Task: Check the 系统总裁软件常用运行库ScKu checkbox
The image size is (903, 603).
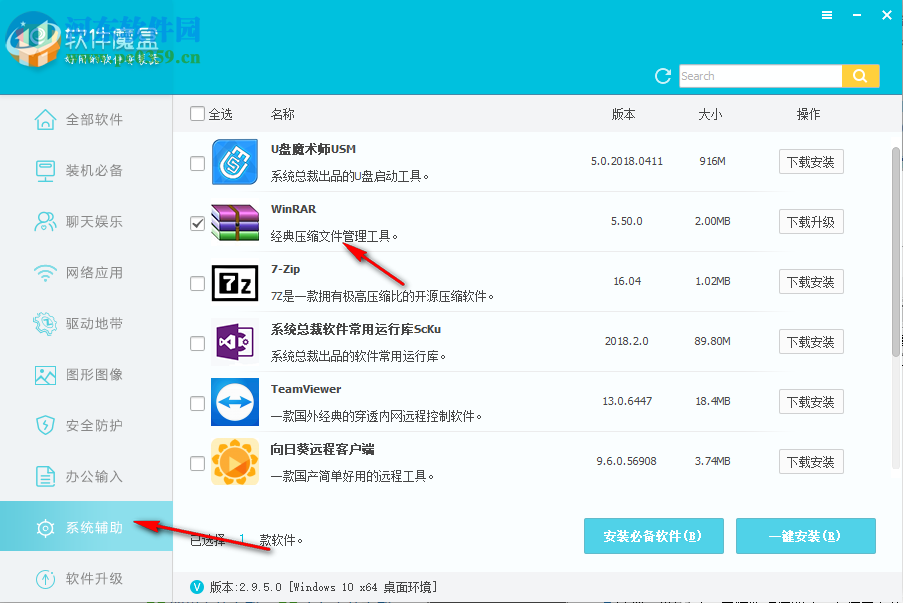Action: pos(198,343)
